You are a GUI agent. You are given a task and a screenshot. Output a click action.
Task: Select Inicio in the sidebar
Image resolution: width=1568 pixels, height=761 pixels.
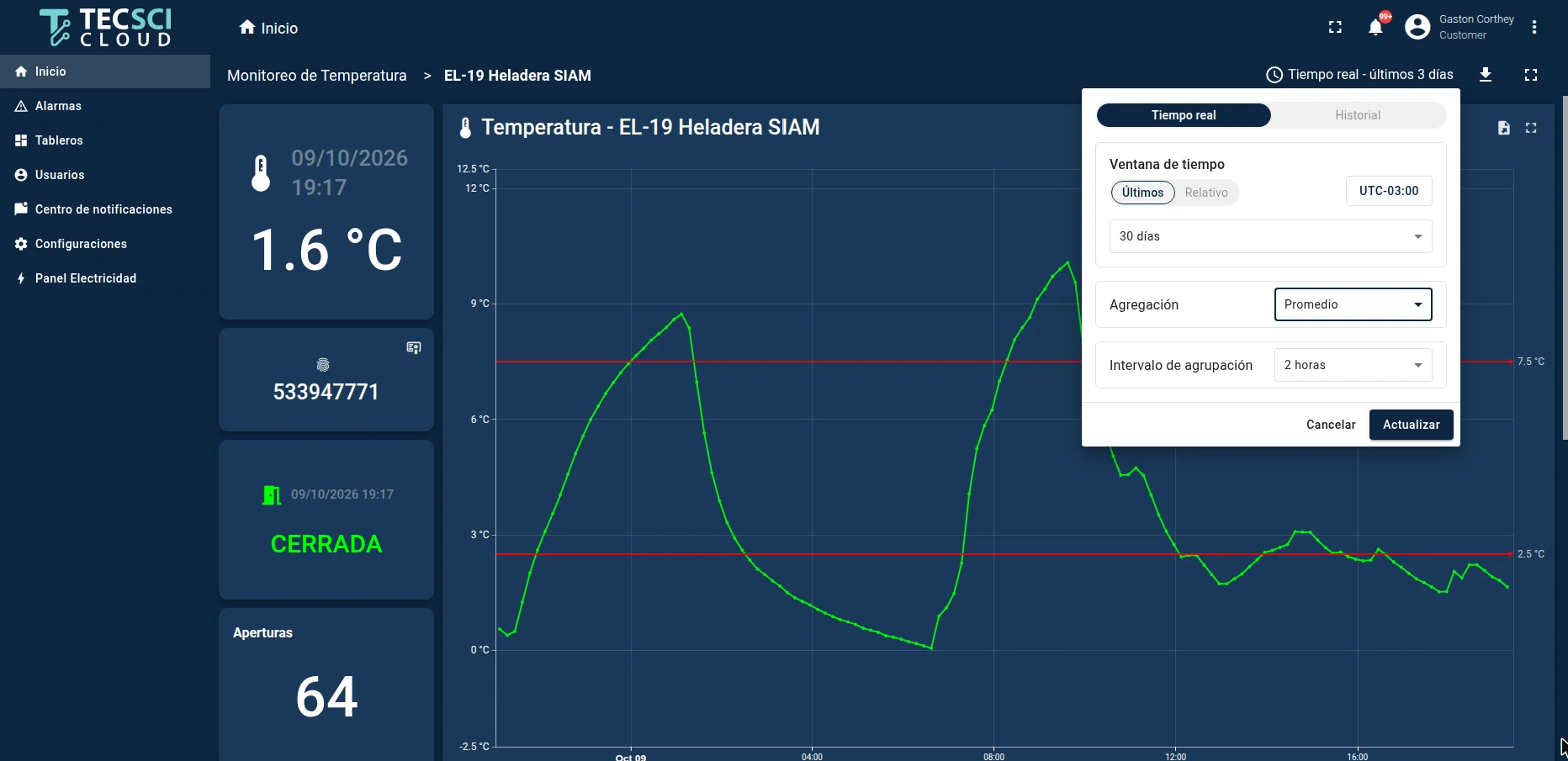pos(105,71)
